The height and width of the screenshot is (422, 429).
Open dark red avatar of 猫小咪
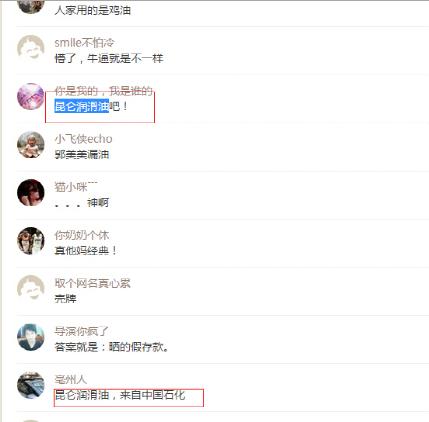[x=31, y=193]
